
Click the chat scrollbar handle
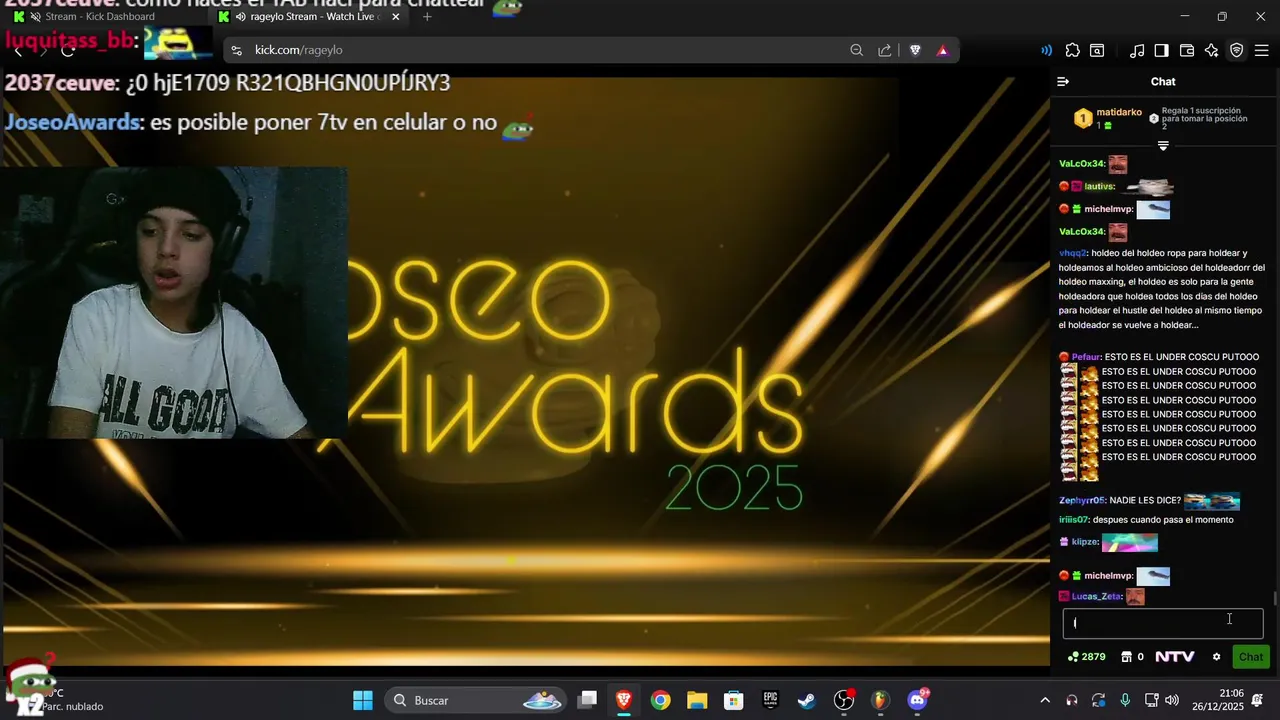(x=1275, y=598)
